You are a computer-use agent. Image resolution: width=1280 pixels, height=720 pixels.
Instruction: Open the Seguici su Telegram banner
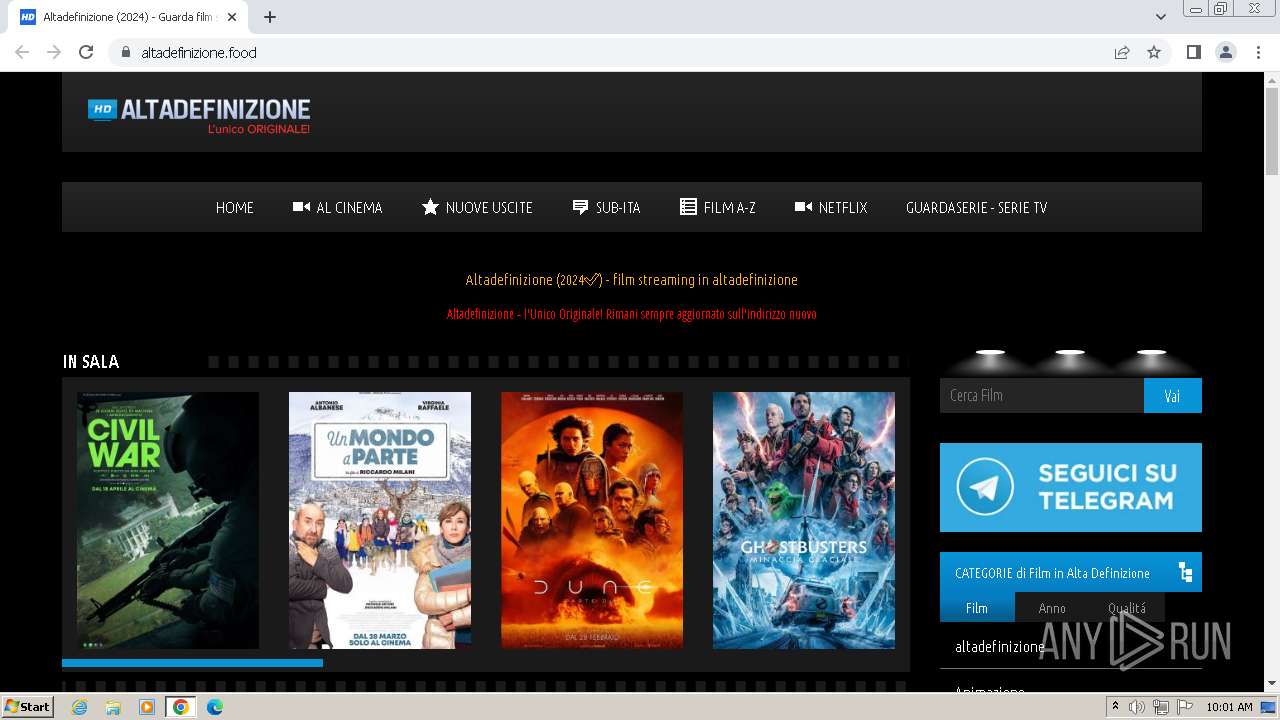[1071, 487]
